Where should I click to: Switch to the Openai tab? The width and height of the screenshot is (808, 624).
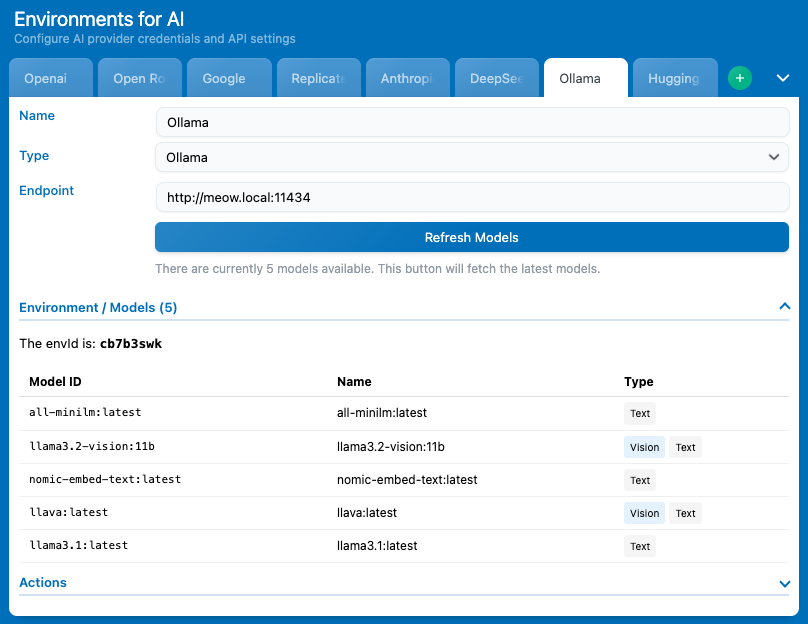(x=50, y=79)
